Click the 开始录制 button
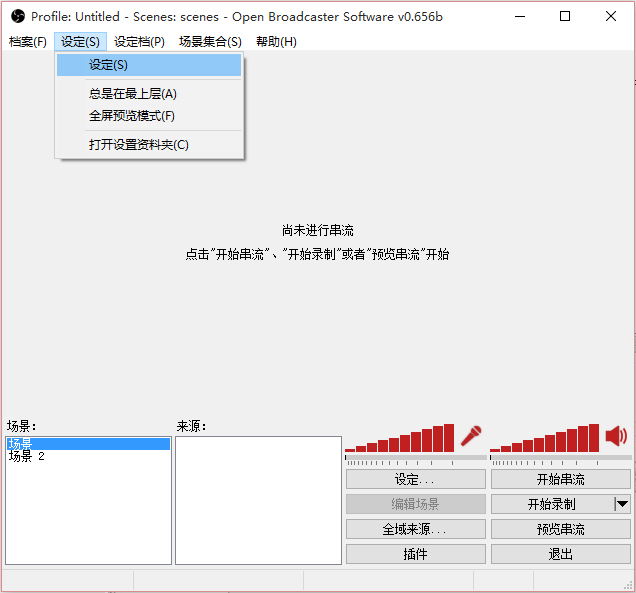The image size is (636, 593). click(x=552, y=504)
